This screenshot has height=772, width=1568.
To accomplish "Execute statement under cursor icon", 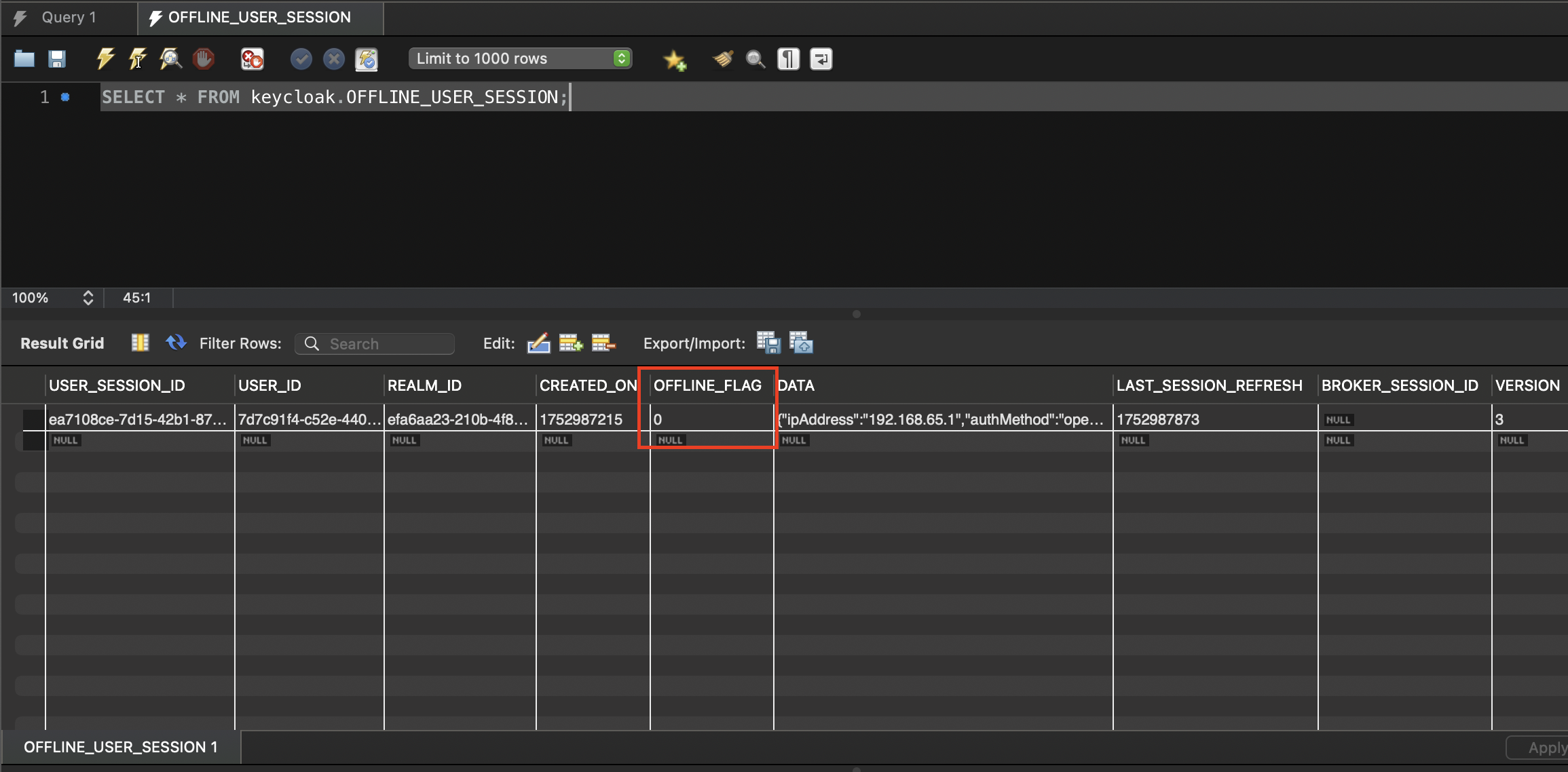I will [x=138, y=59].
